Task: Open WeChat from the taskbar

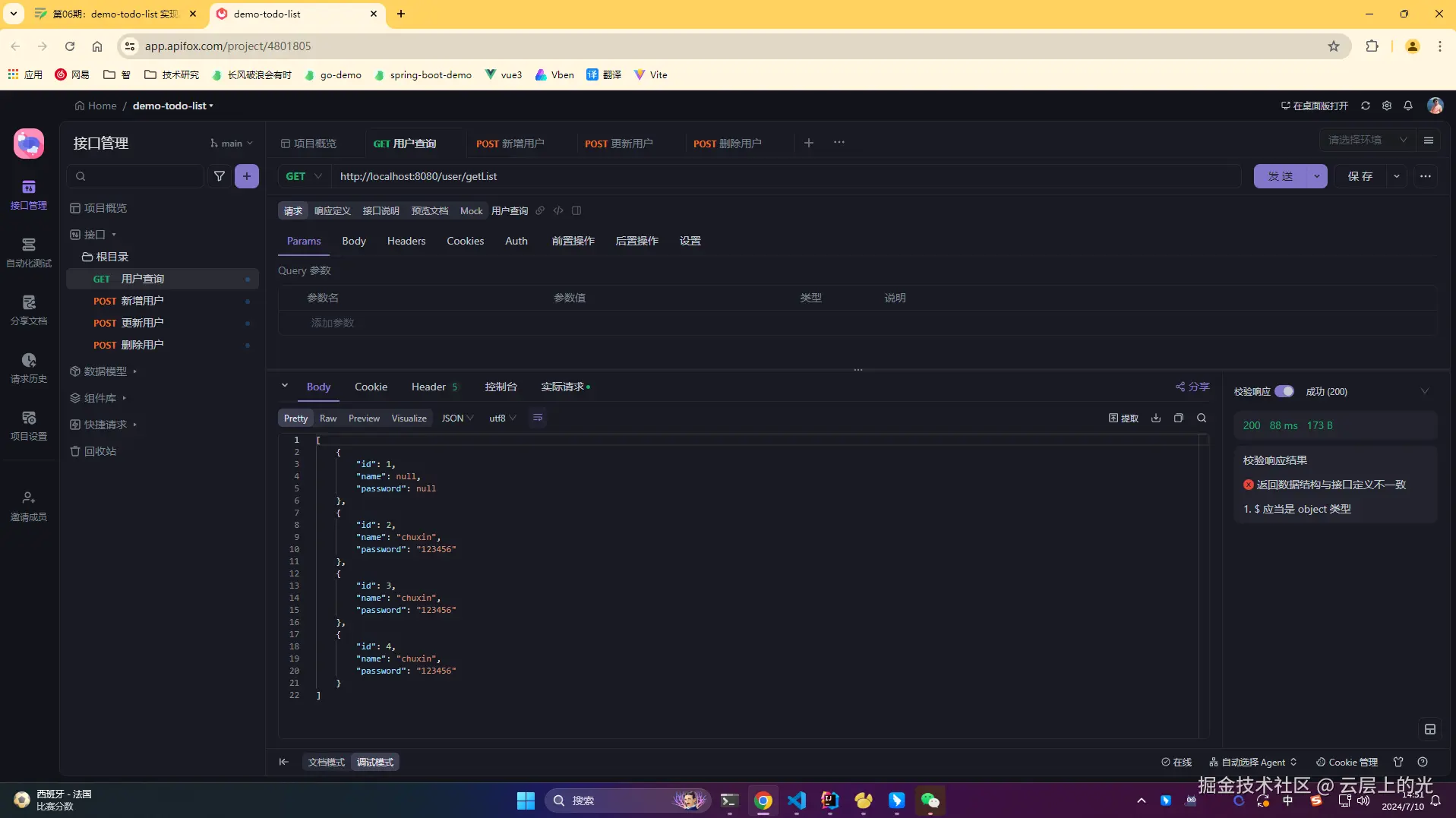Action: (930, 801)
